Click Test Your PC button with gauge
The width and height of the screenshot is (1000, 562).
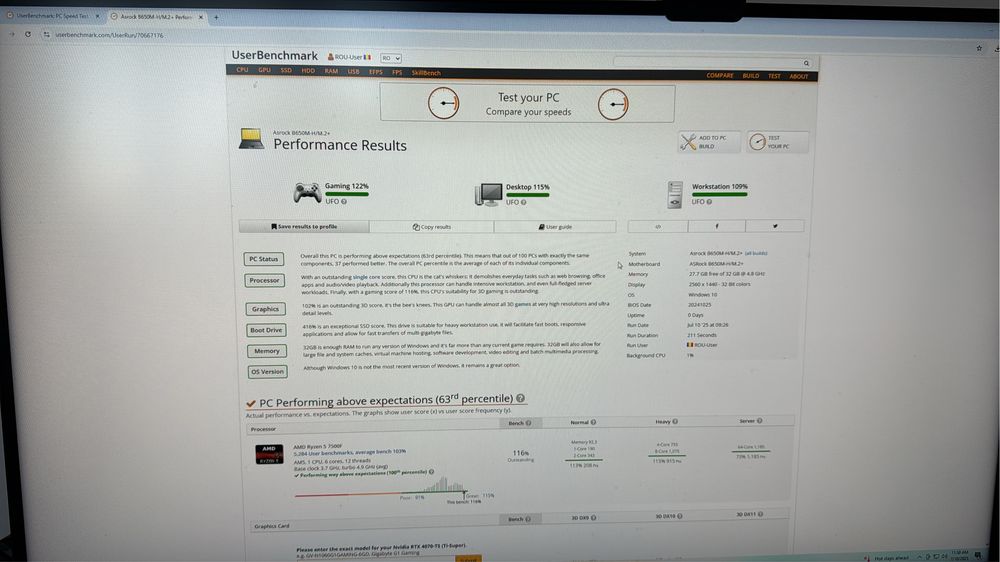coord(777,142)
